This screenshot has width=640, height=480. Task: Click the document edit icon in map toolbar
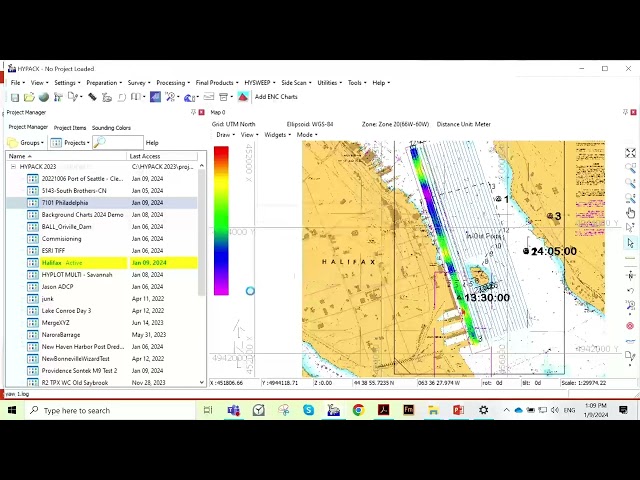tap(631, 356)
